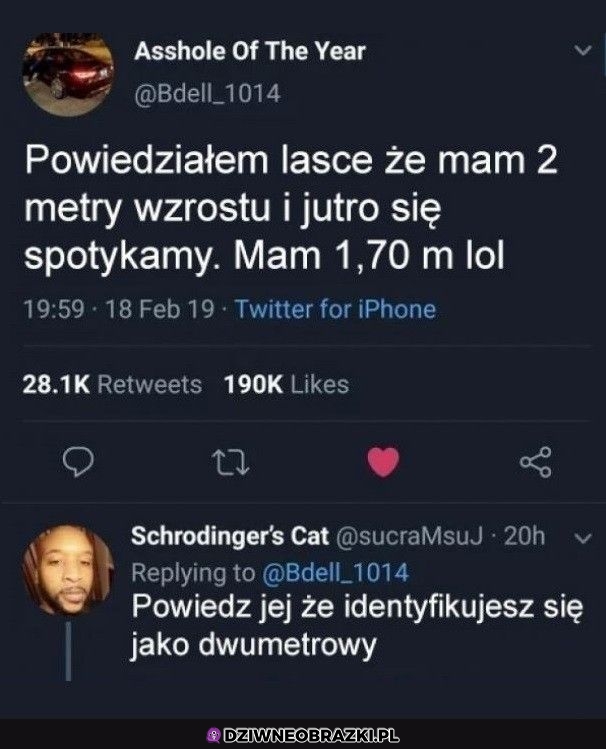Viewport: 606px width, 749px height.
Task: Open the Twitter for iPhone link
Action: pyautogui.click(x=336, y=309)
